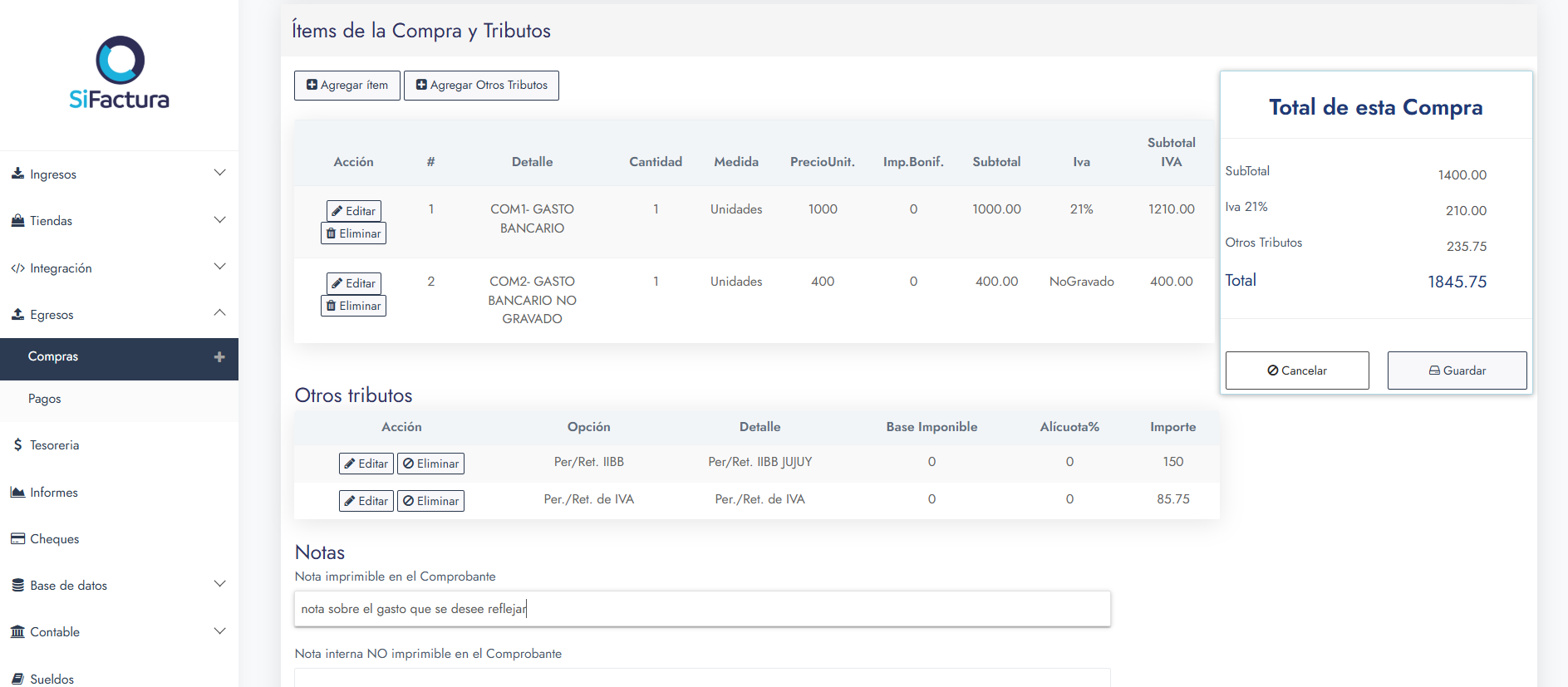Click the plus icon beside Compras
This screenshot has height=687, width=1568.
point(219,357)
